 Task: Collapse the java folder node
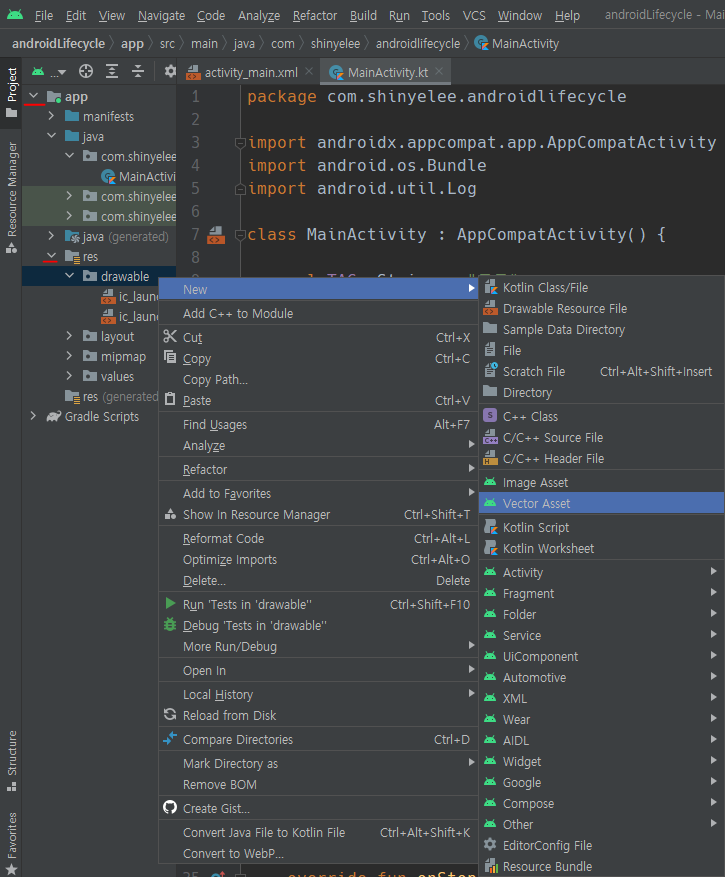click(x=51, y=136)
